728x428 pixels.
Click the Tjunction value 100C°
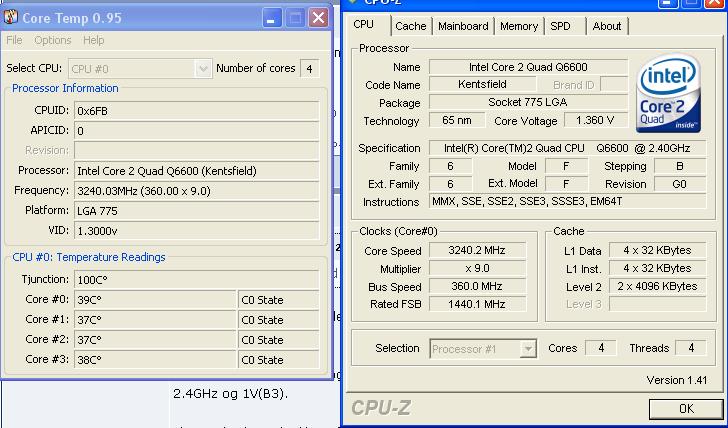(196, 280)
